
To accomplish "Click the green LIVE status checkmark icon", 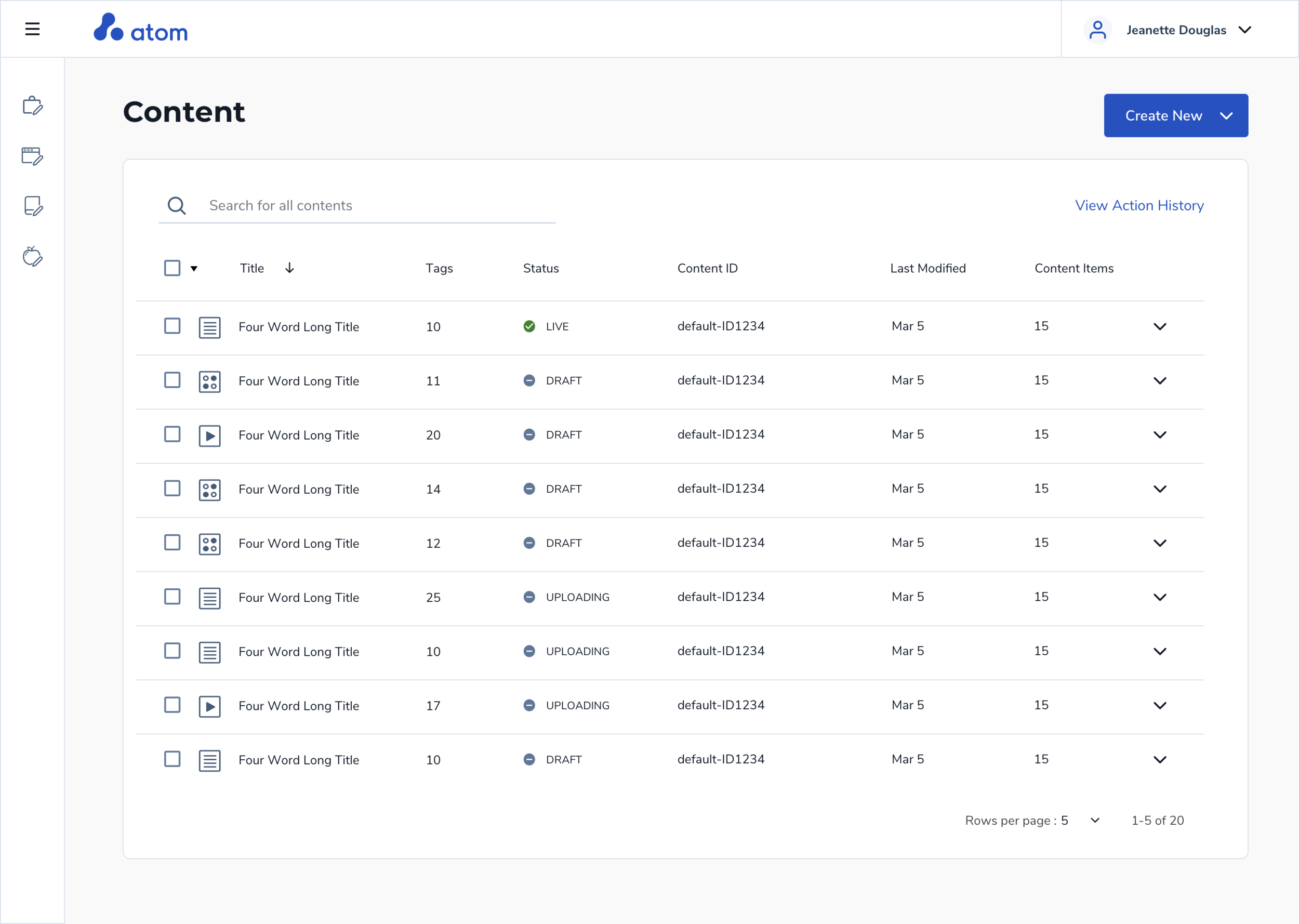I will [x=529, y=326].
